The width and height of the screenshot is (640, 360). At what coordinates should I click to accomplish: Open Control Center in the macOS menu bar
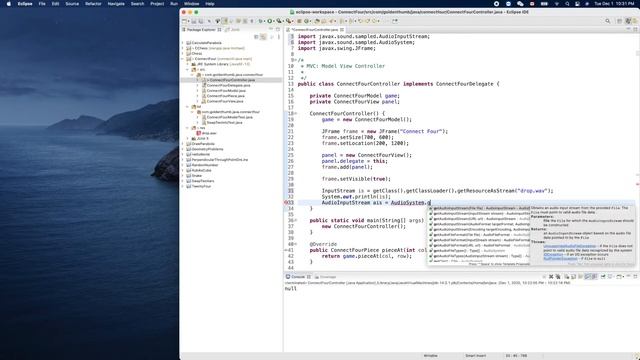click(x=577, y=4)
